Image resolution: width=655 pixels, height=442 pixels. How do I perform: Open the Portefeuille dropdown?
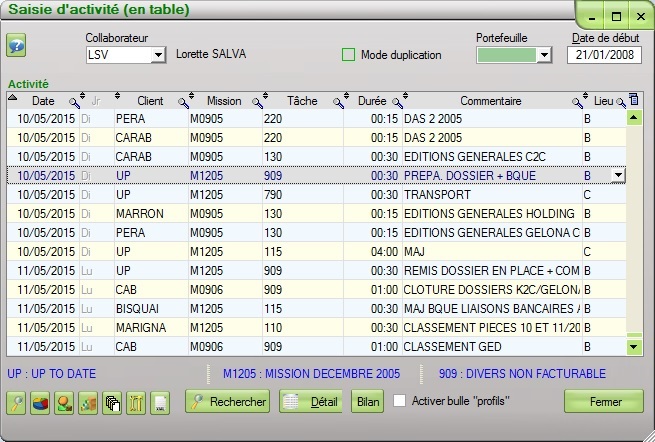(x=544, y=55)
